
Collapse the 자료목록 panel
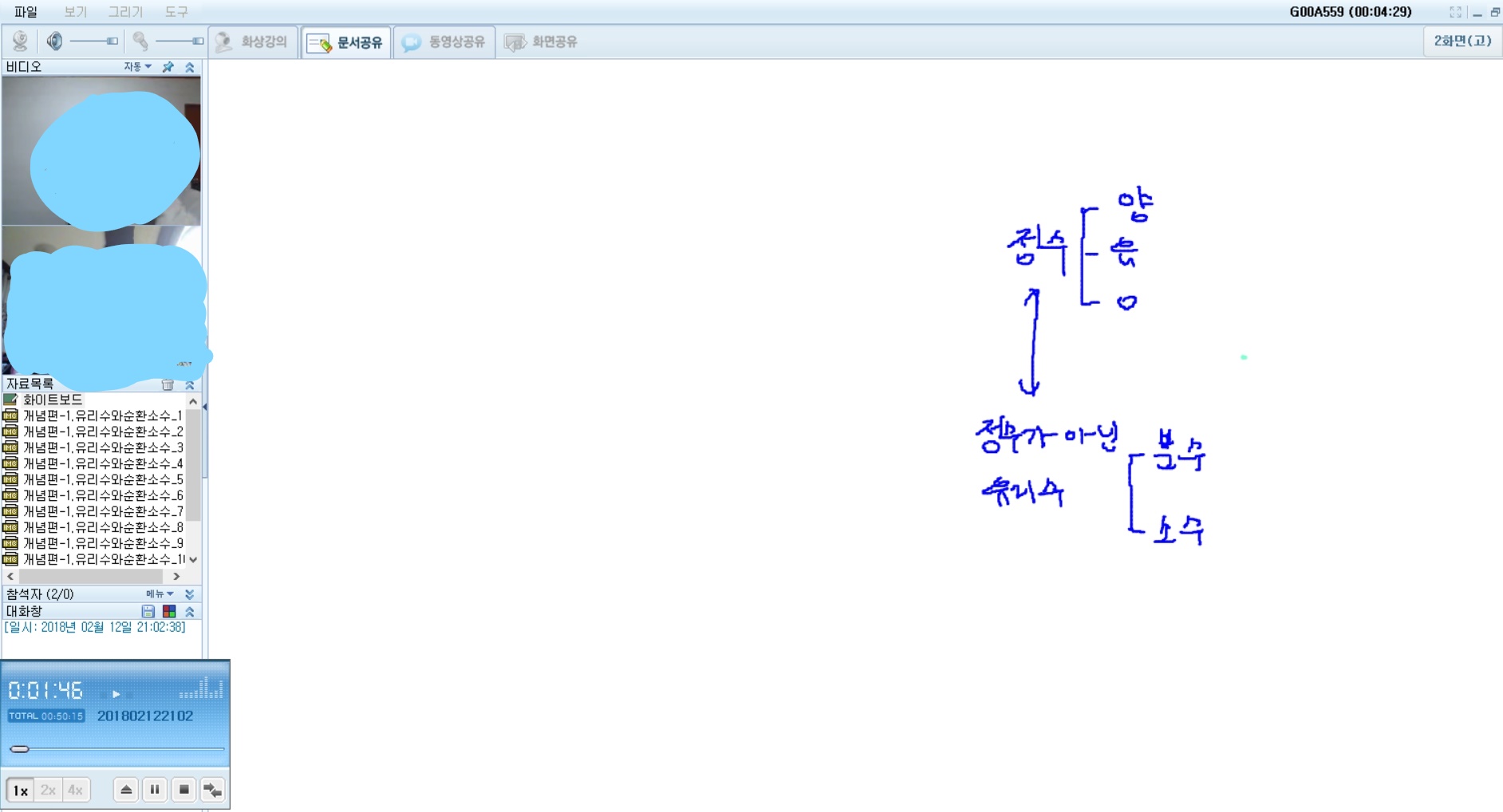(x=190, y=384)
